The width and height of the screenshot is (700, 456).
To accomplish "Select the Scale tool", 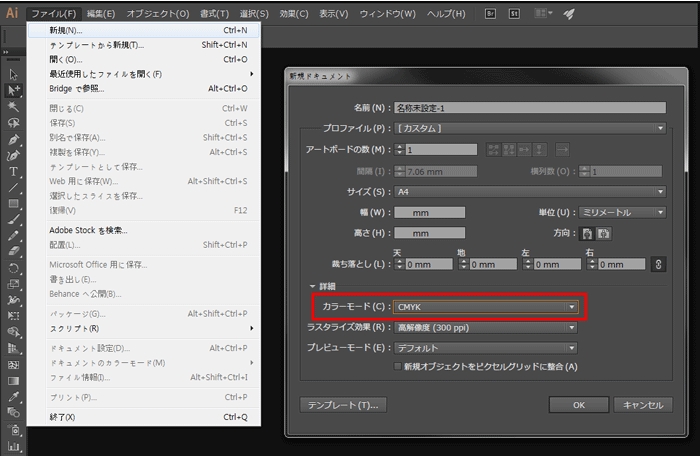I will (13, 284).
